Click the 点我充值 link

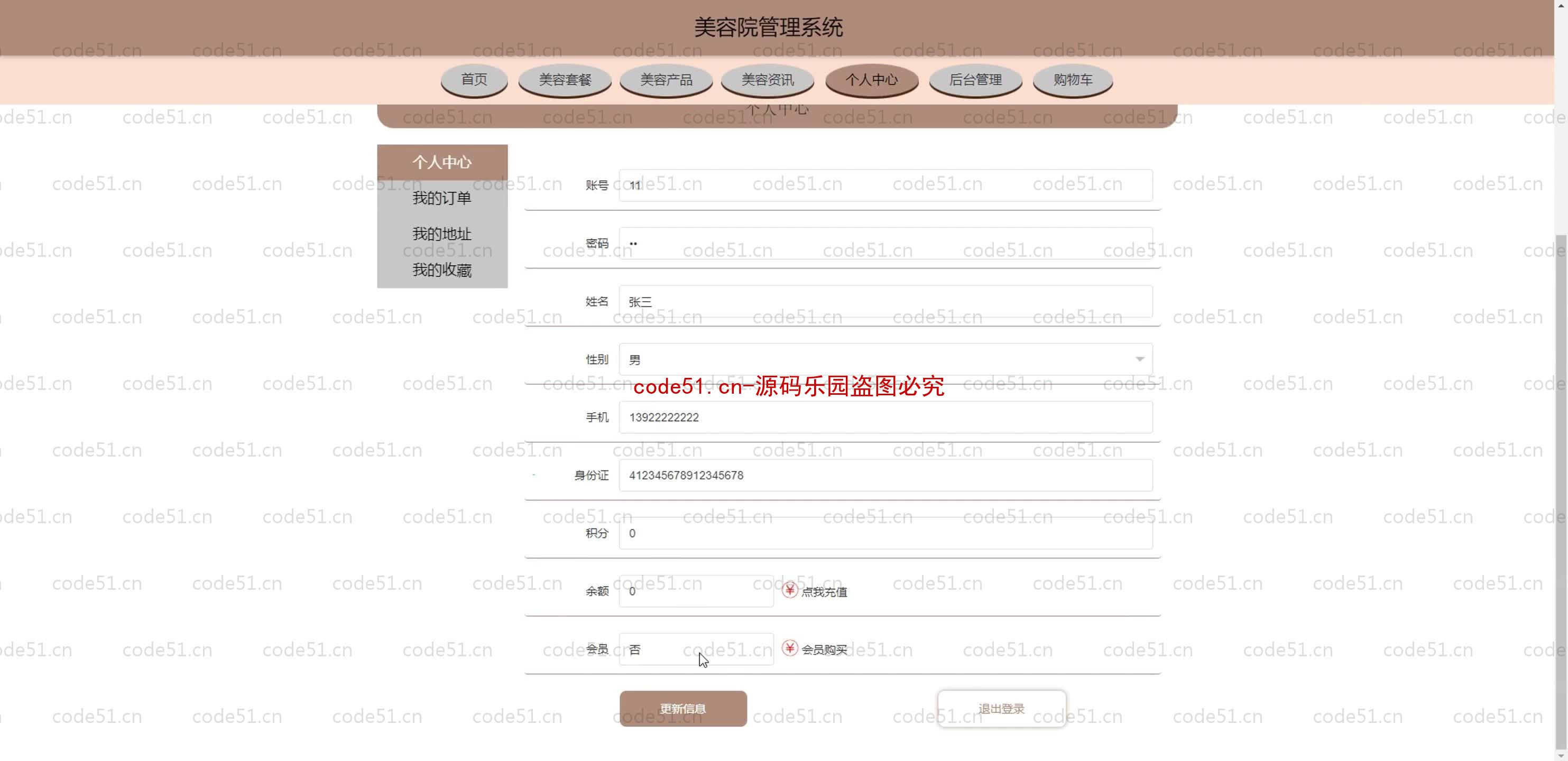tap(824, 591)
